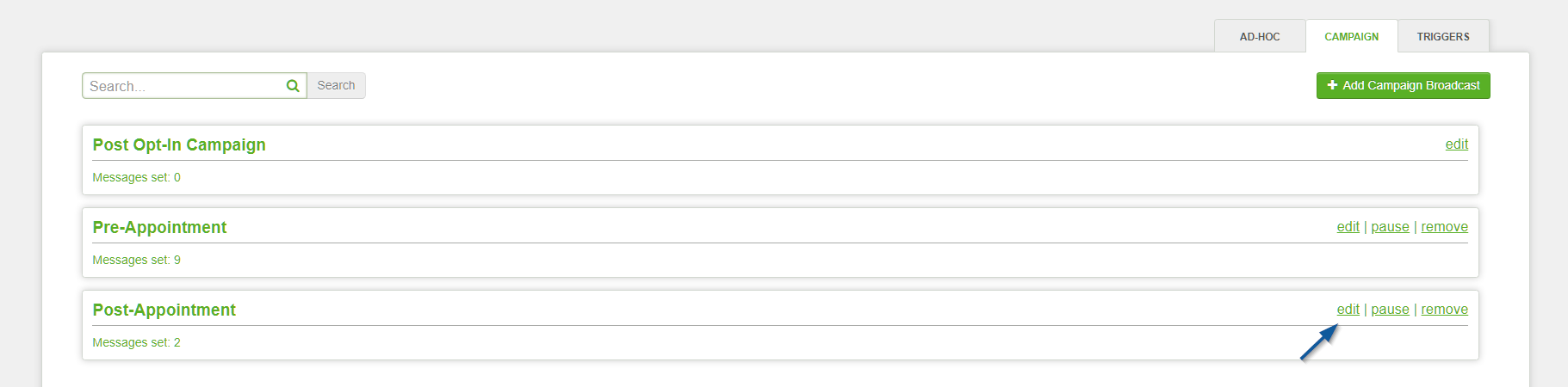
Task: Edit the Pre-Appointment campaign
Action: click(1348, 227)
